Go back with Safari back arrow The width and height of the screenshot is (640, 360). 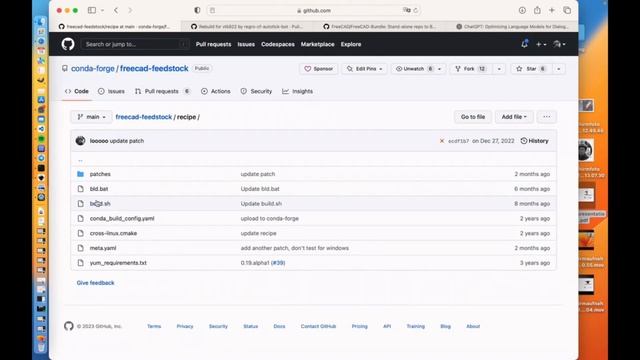click(x=116, y=10)
